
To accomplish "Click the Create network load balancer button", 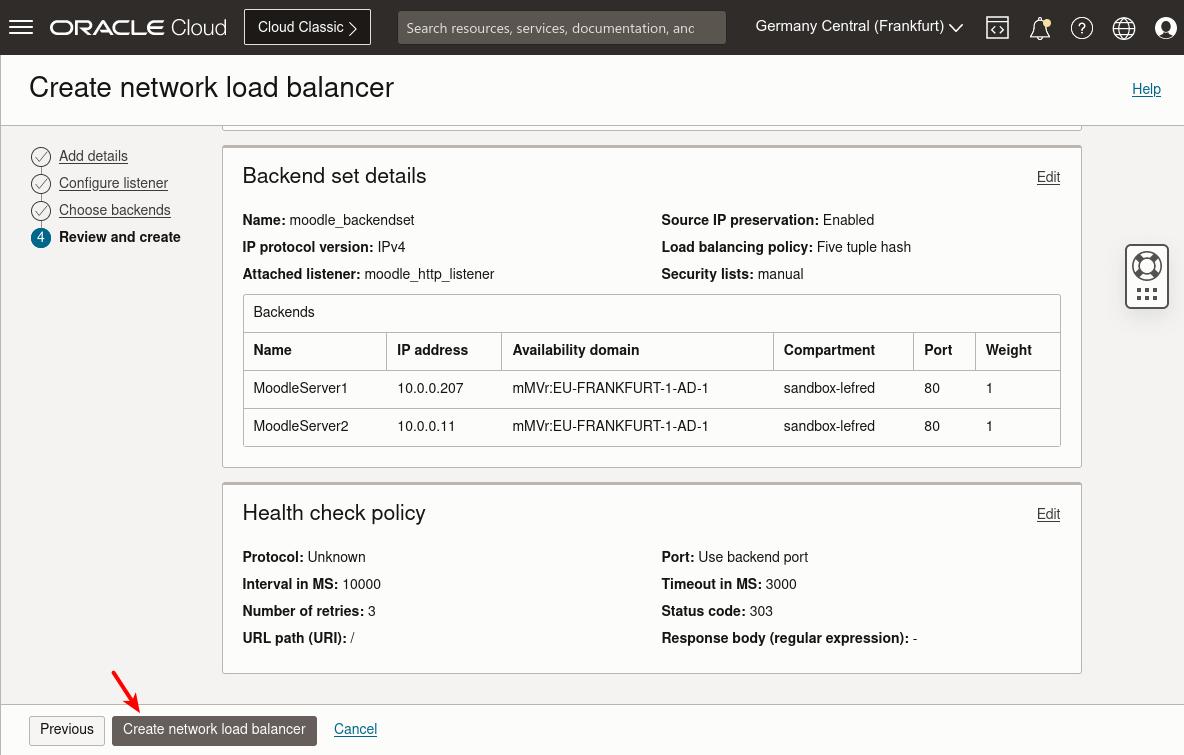I will click(214, 730).
